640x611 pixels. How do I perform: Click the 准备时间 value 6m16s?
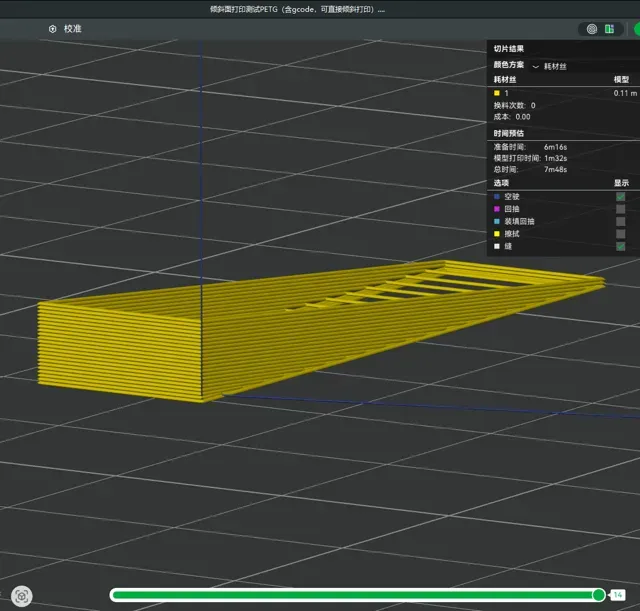555,147
